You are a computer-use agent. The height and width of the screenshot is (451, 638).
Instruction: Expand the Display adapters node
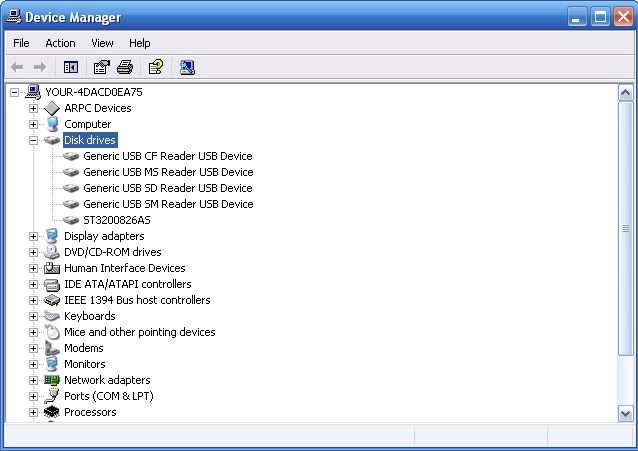point(33,236)
